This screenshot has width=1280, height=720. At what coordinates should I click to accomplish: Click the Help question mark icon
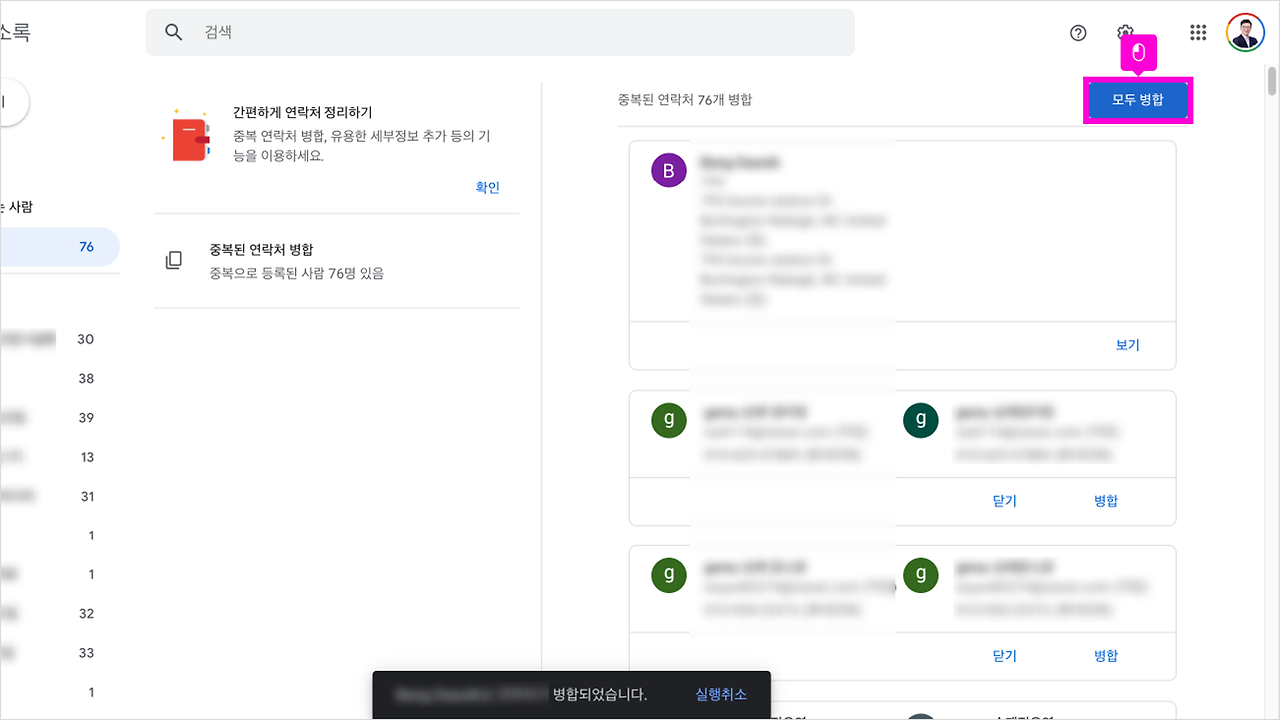1077,33
